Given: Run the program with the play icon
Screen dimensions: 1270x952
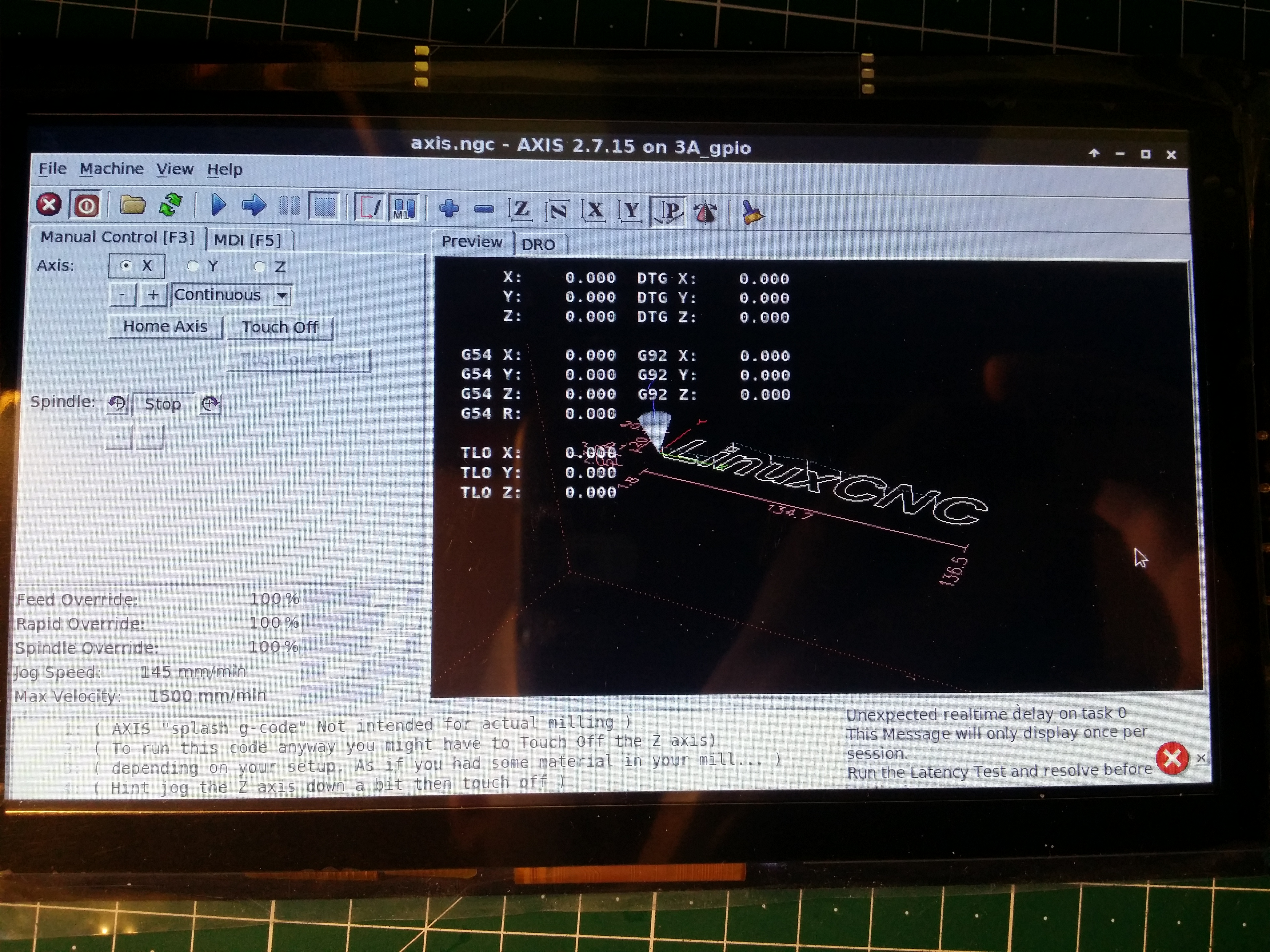Looking at the screenshot, I should click(219, 205).
